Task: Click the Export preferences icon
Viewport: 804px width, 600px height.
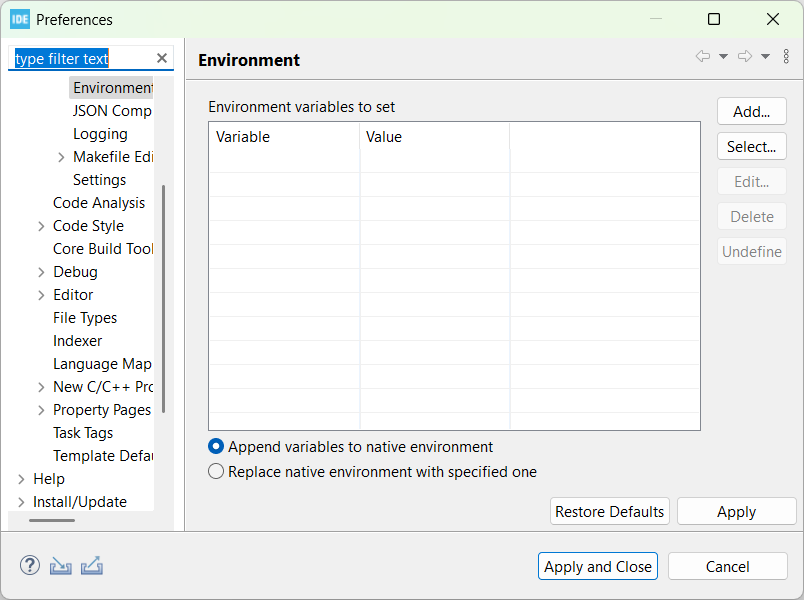Action: pos(92,566)
